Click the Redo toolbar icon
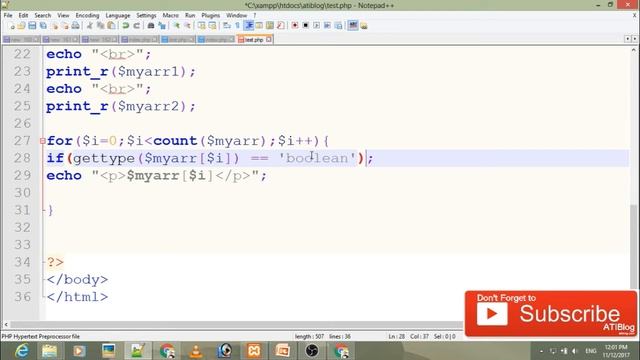Image resolution: width=640 pixels, height=360 pixels. 136,26
